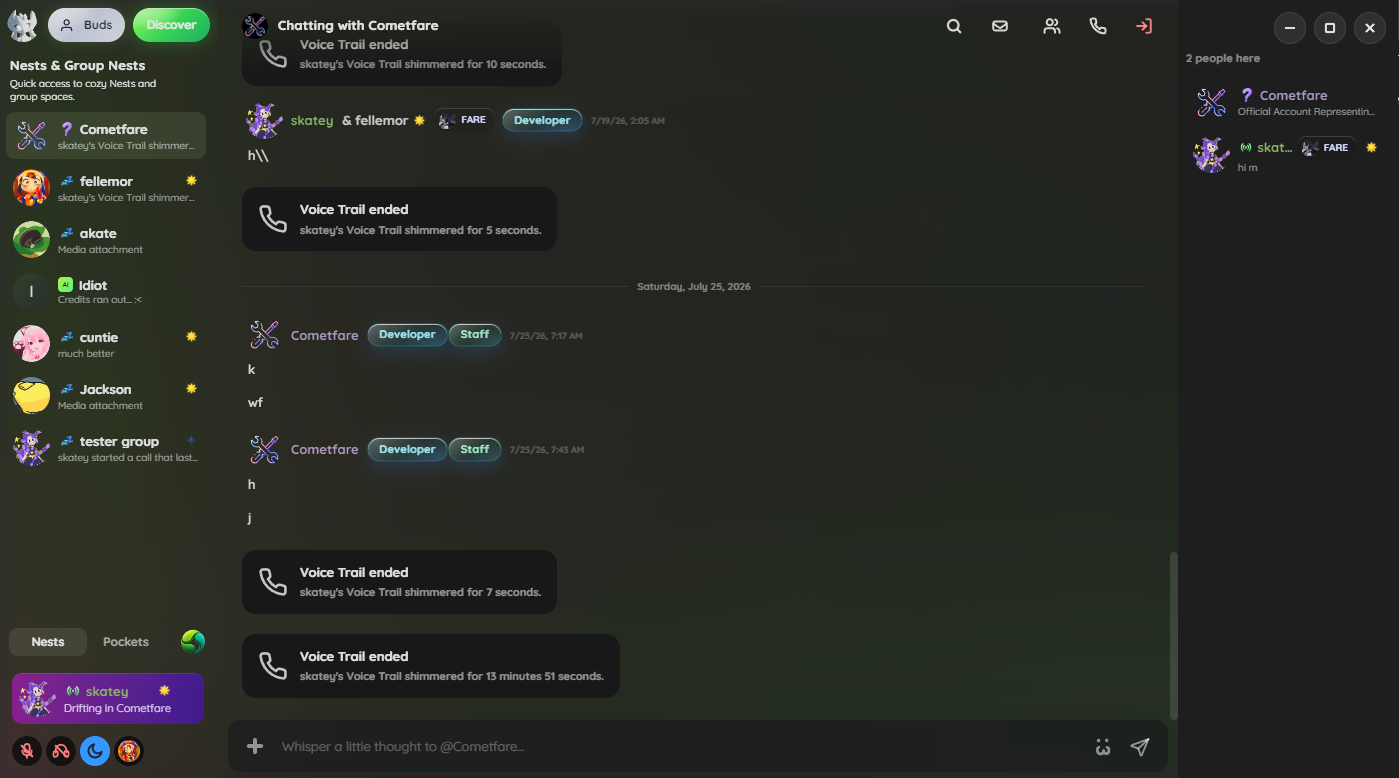
Task: Click Voice Trail ended card for 7 seconds
Action: [399, 582]
